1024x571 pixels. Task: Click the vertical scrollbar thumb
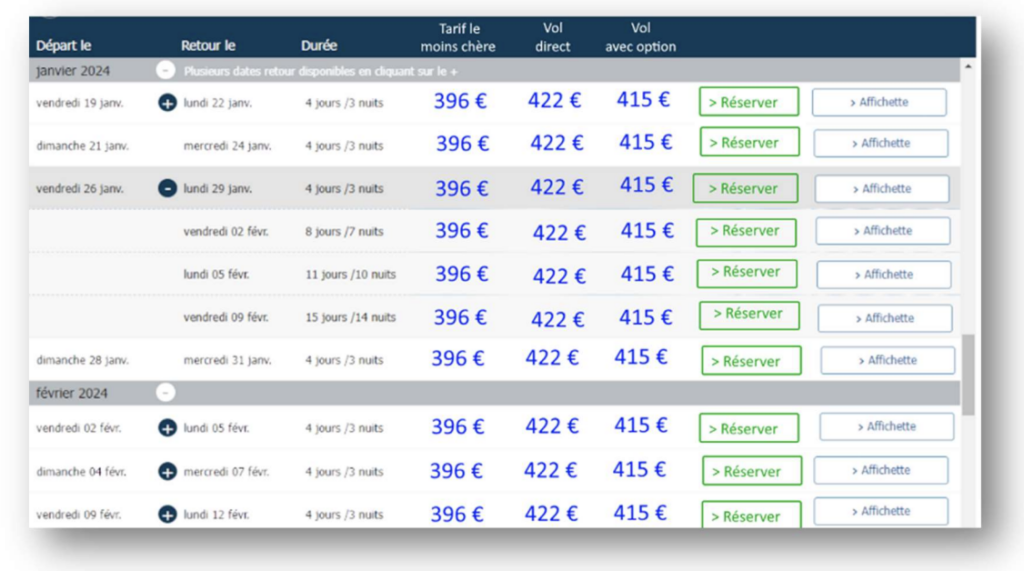pyautogui.click(x=967, y=375)
